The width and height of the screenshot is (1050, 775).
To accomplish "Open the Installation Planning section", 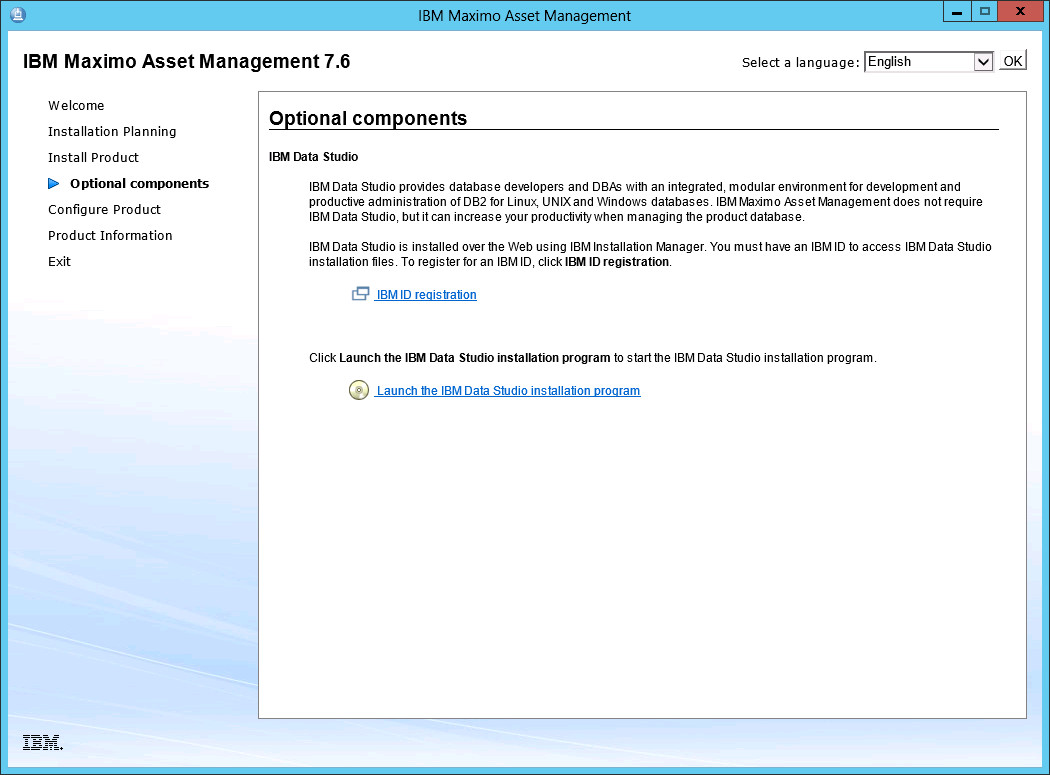I will [x=112, y=132].
